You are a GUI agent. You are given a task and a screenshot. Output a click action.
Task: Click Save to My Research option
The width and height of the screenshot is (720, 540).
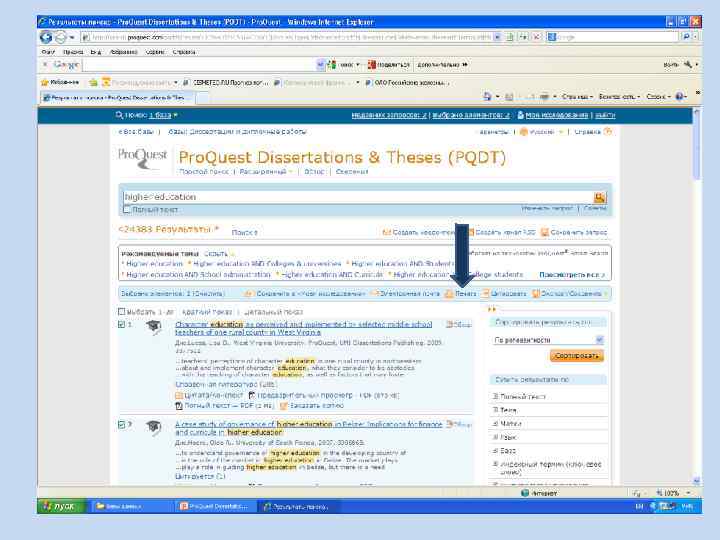pyautogui.click(x=304, y=293)
